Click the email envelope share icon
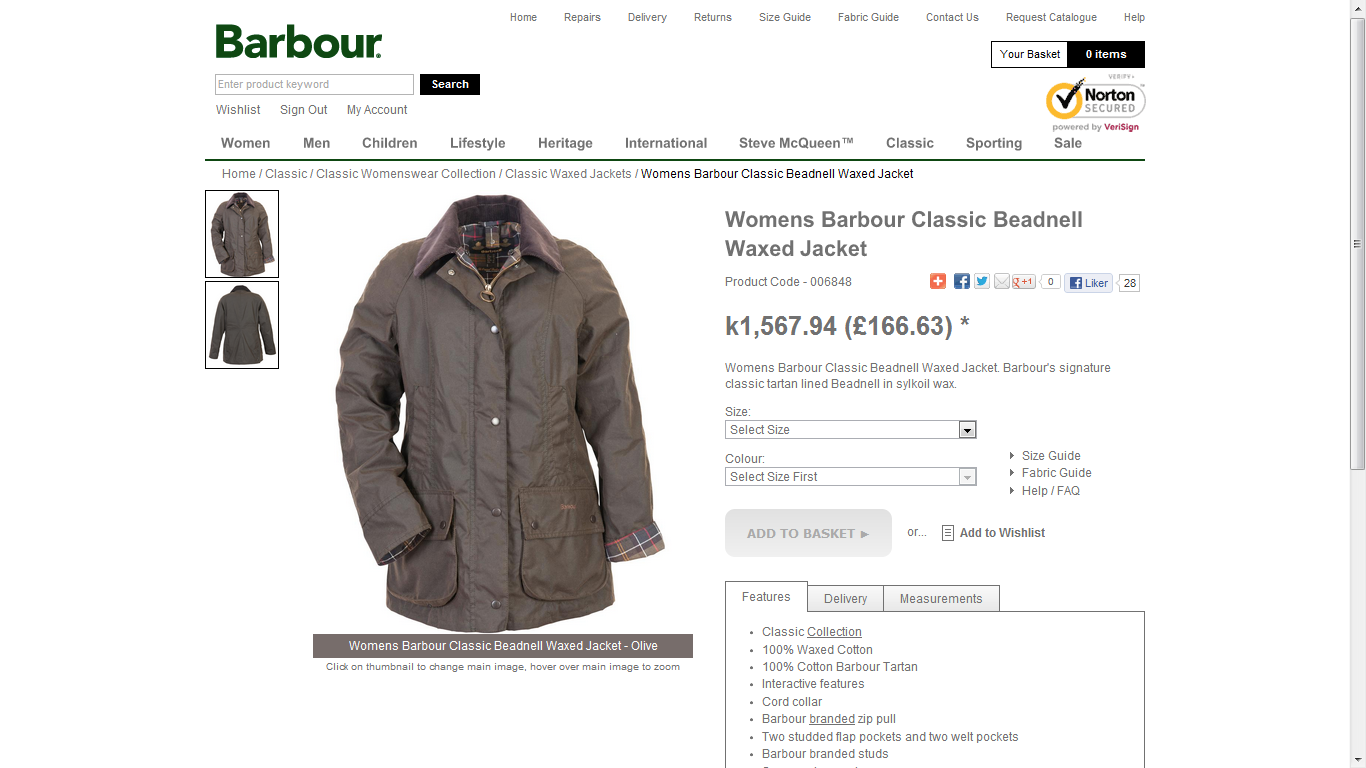 coord(1002,282)
